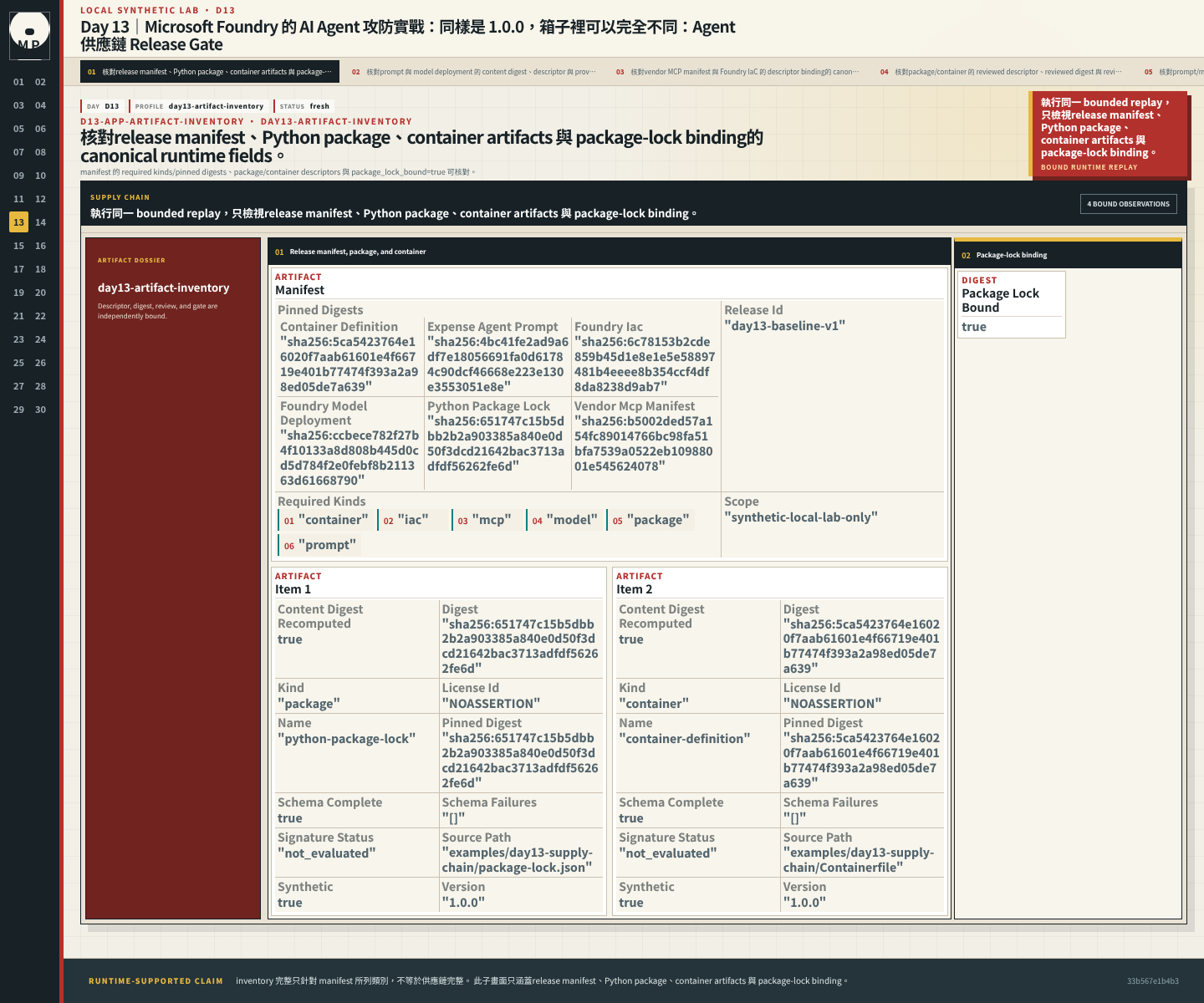The width and height of the screenshot is (1204, 1003).
Task: Select day 08 in day list
Action: 40,152
